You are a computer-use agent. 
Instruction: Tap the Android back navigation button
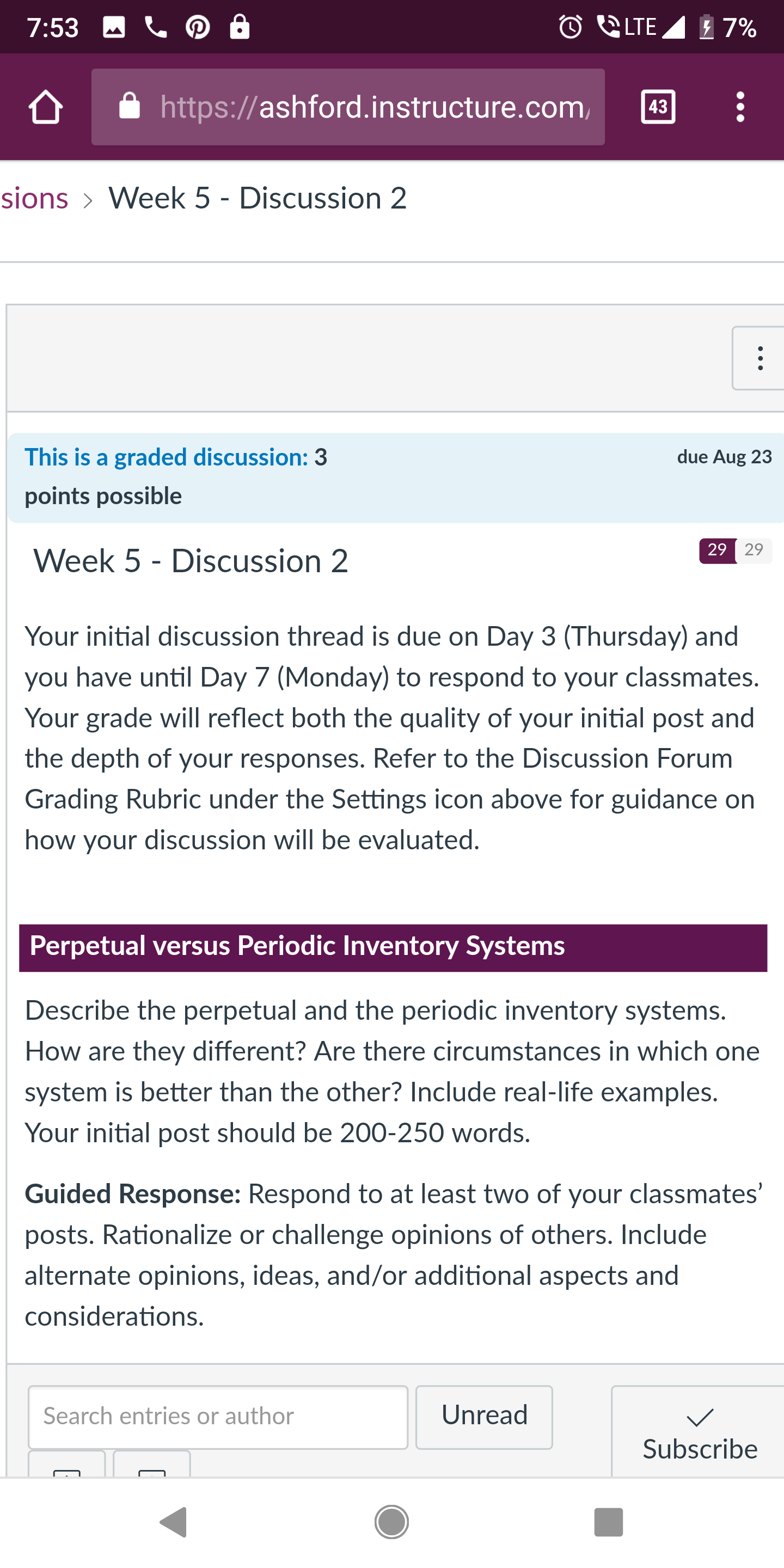[174, 1522]
